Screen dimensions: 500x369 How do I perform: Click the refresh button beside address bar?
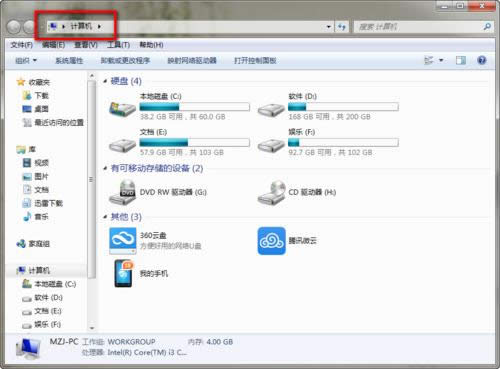click(342, 27)
